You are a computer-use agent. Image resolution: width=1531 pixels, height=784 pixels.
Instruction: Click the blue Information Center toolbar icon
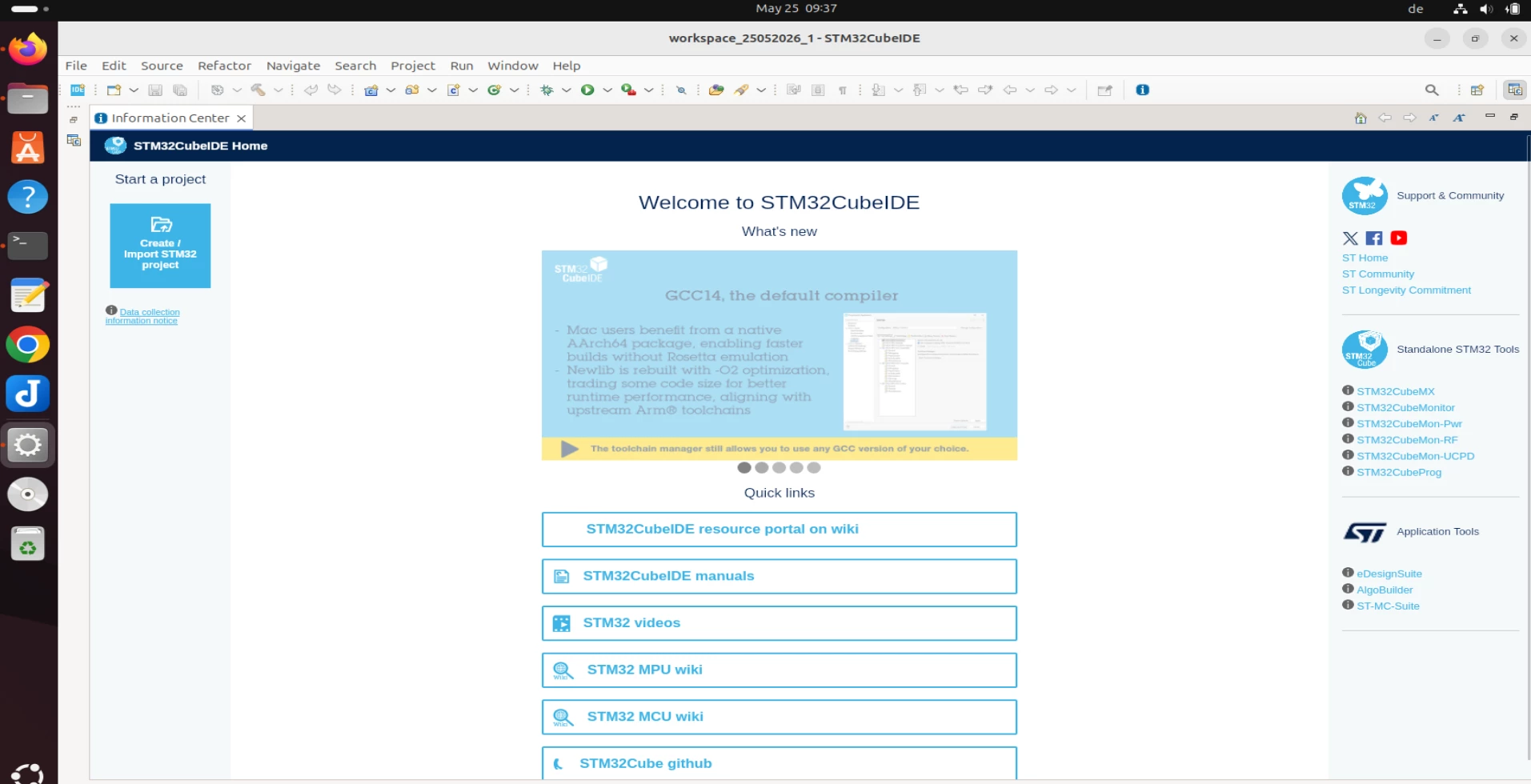[x=1143, y=90]
